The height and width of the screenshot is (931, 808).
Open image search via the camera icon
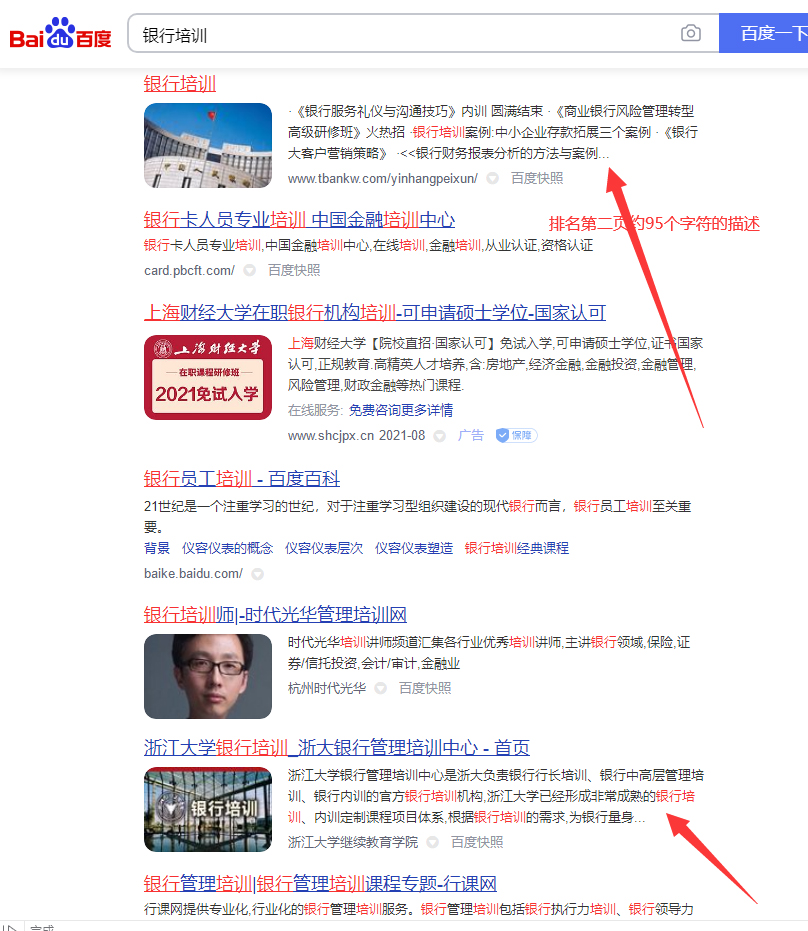[690, 32]
